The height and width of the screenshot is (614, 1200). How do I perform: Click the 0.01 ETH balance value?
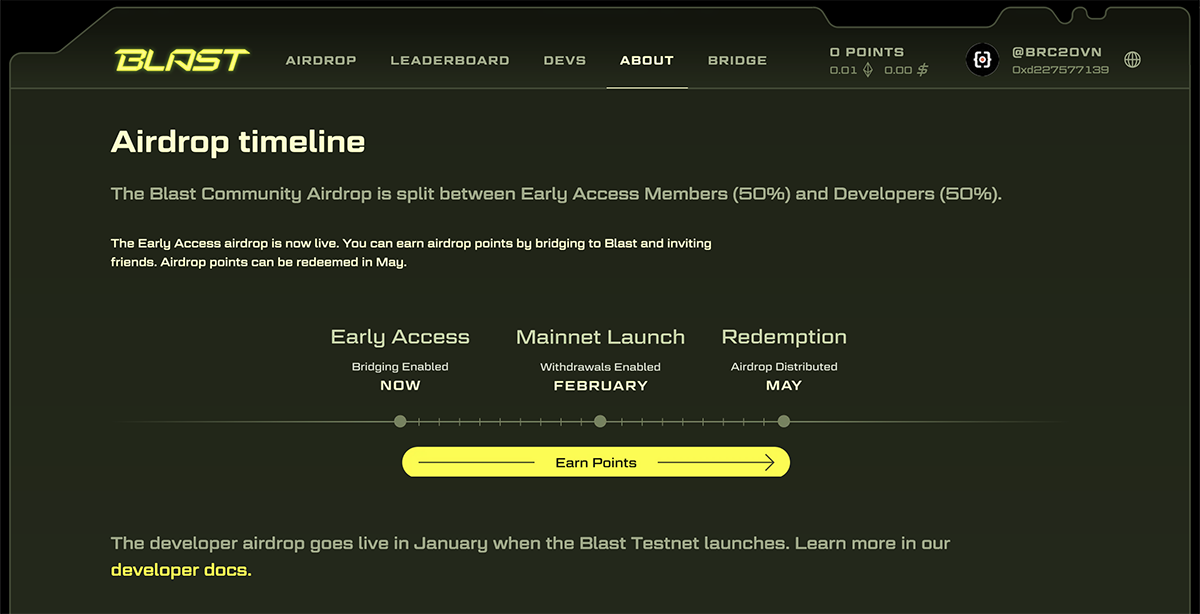coord(844,70)
